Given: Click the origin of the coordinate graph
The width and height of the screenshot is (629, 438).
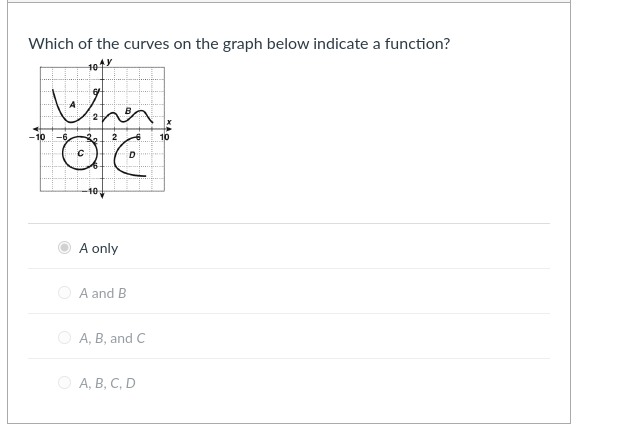Looking at the screenshot, I should tap(102, 129).
